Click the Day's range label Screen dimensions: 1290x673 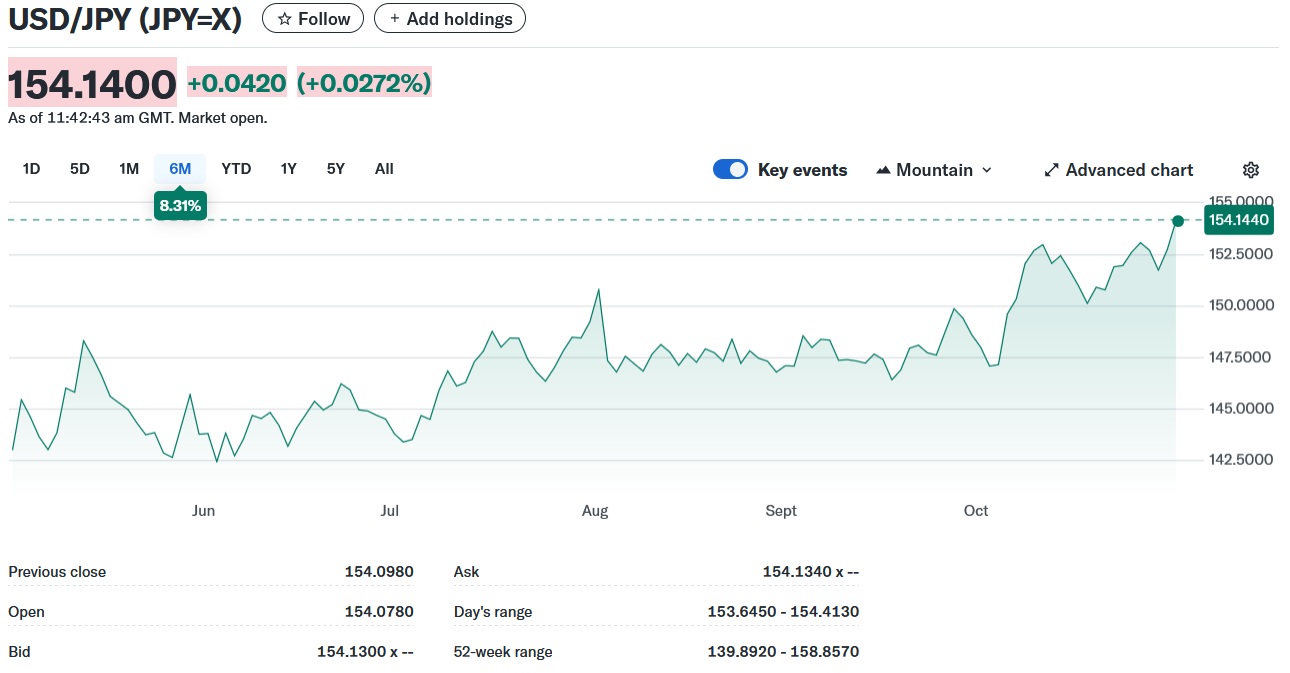click(493, 612)
